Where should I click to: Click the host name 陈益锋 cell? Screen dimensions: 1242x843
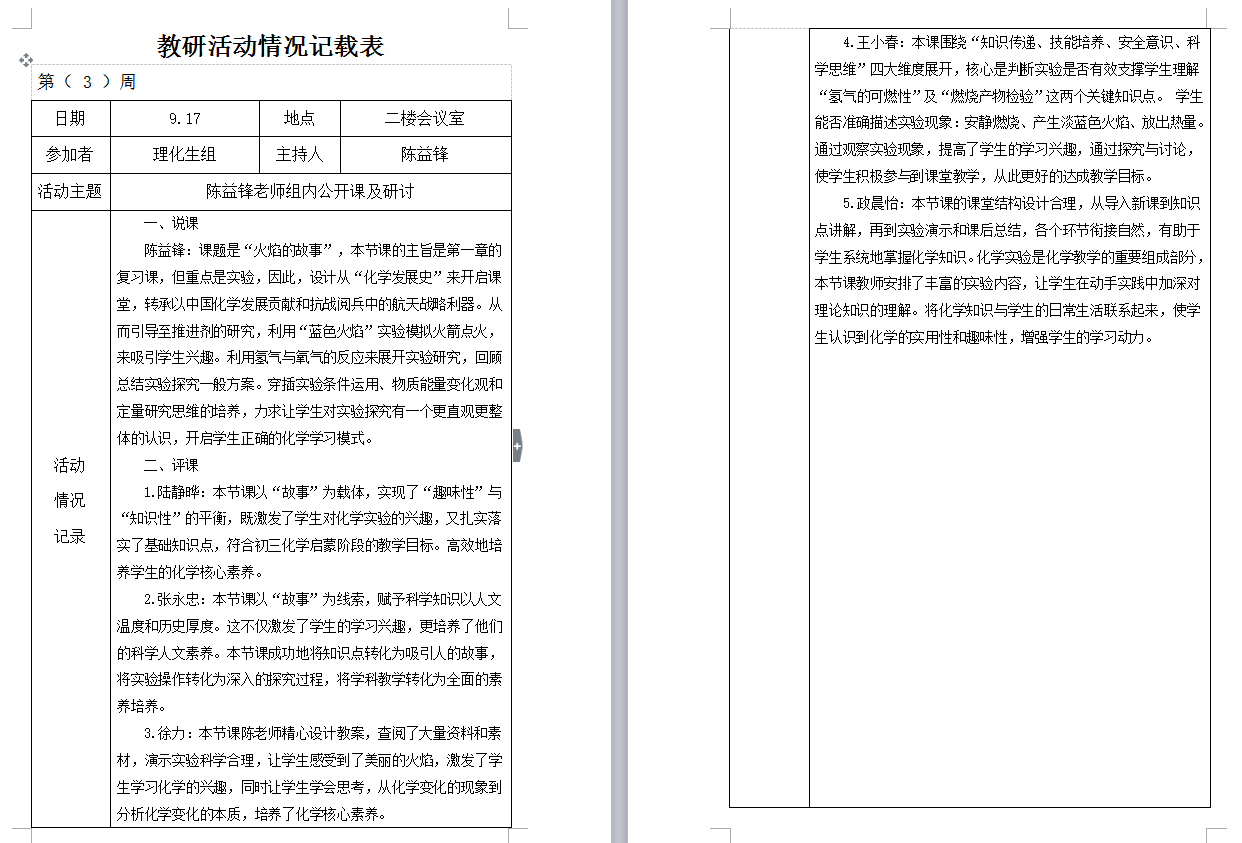425,155
